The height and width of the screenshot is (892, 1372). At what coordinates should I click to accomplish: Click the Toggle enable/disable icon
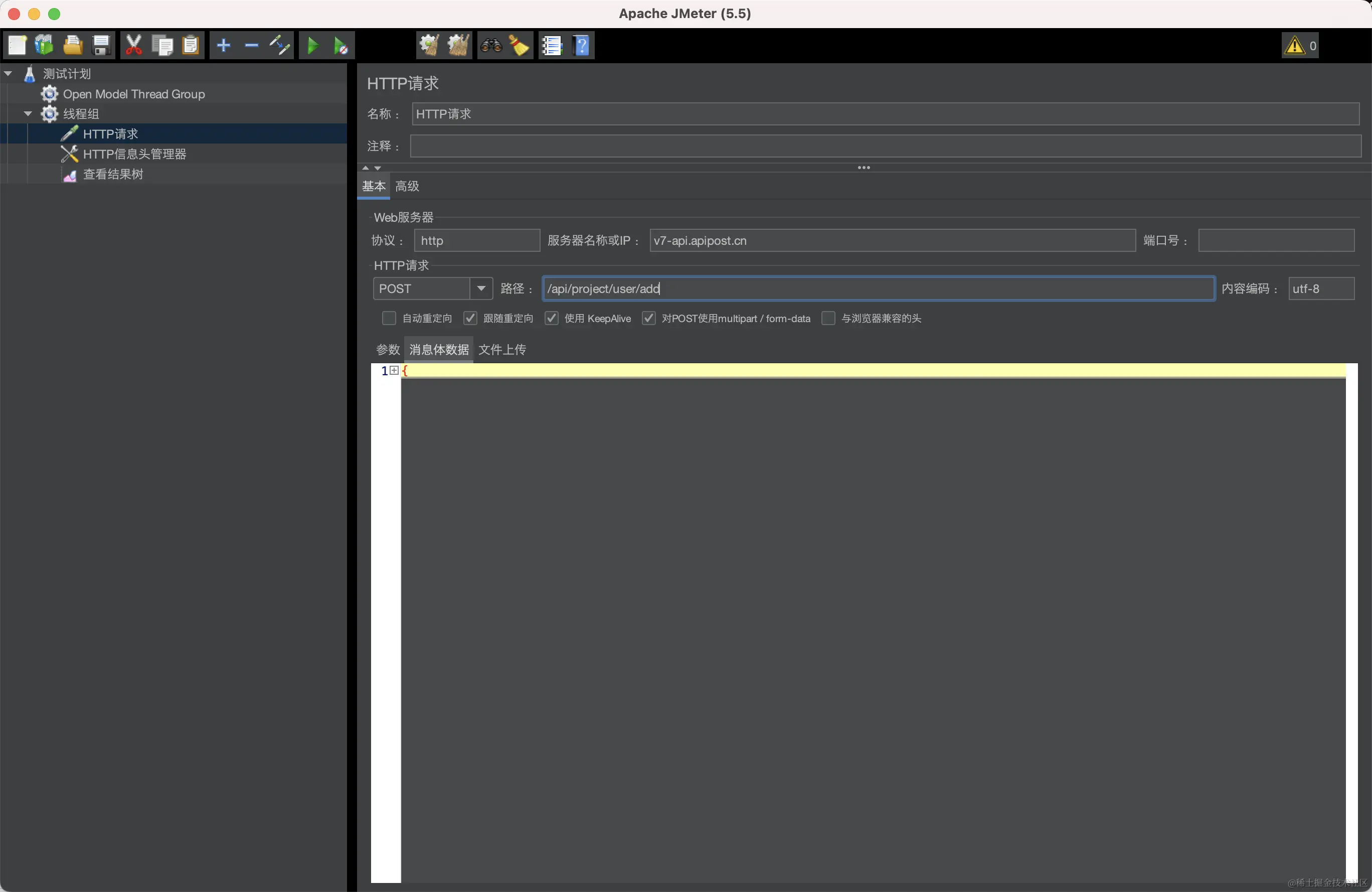[280, 45]
